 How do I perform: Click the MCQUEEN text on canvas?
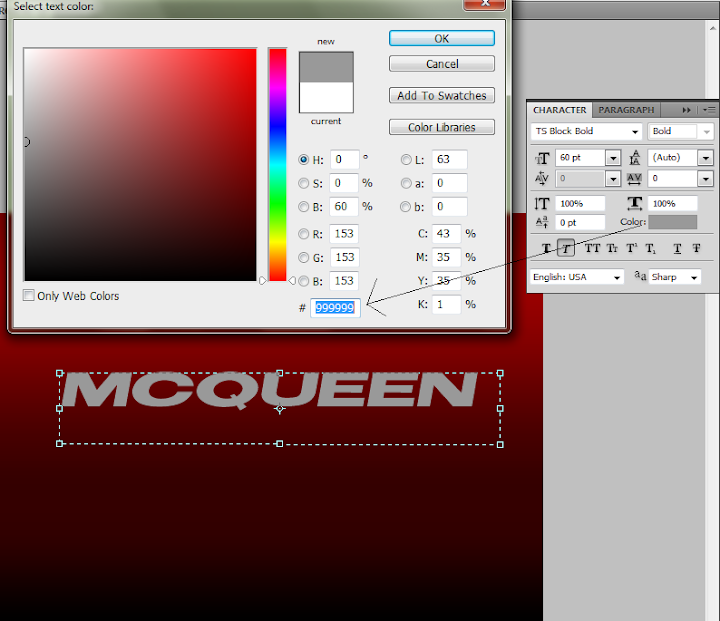(x=270, y=390)
